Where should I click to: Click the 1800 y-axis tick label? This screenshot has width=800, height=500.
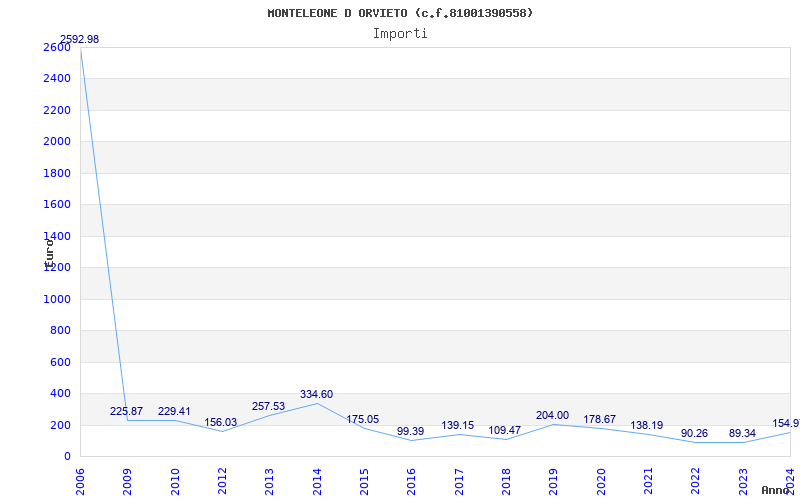(x=57, y=173)
